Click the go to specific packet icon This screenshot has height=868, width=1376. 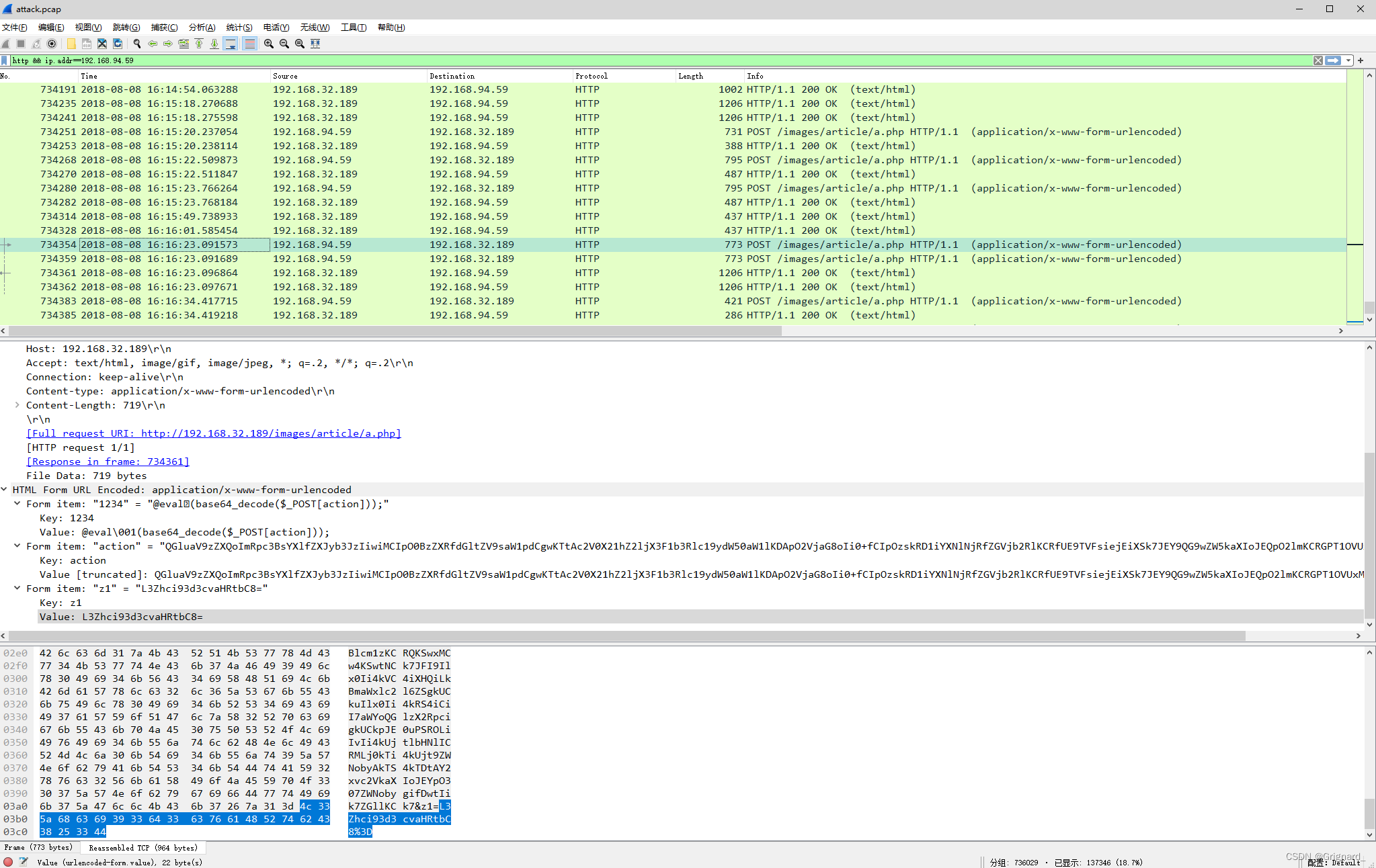[x=184, y=44]
